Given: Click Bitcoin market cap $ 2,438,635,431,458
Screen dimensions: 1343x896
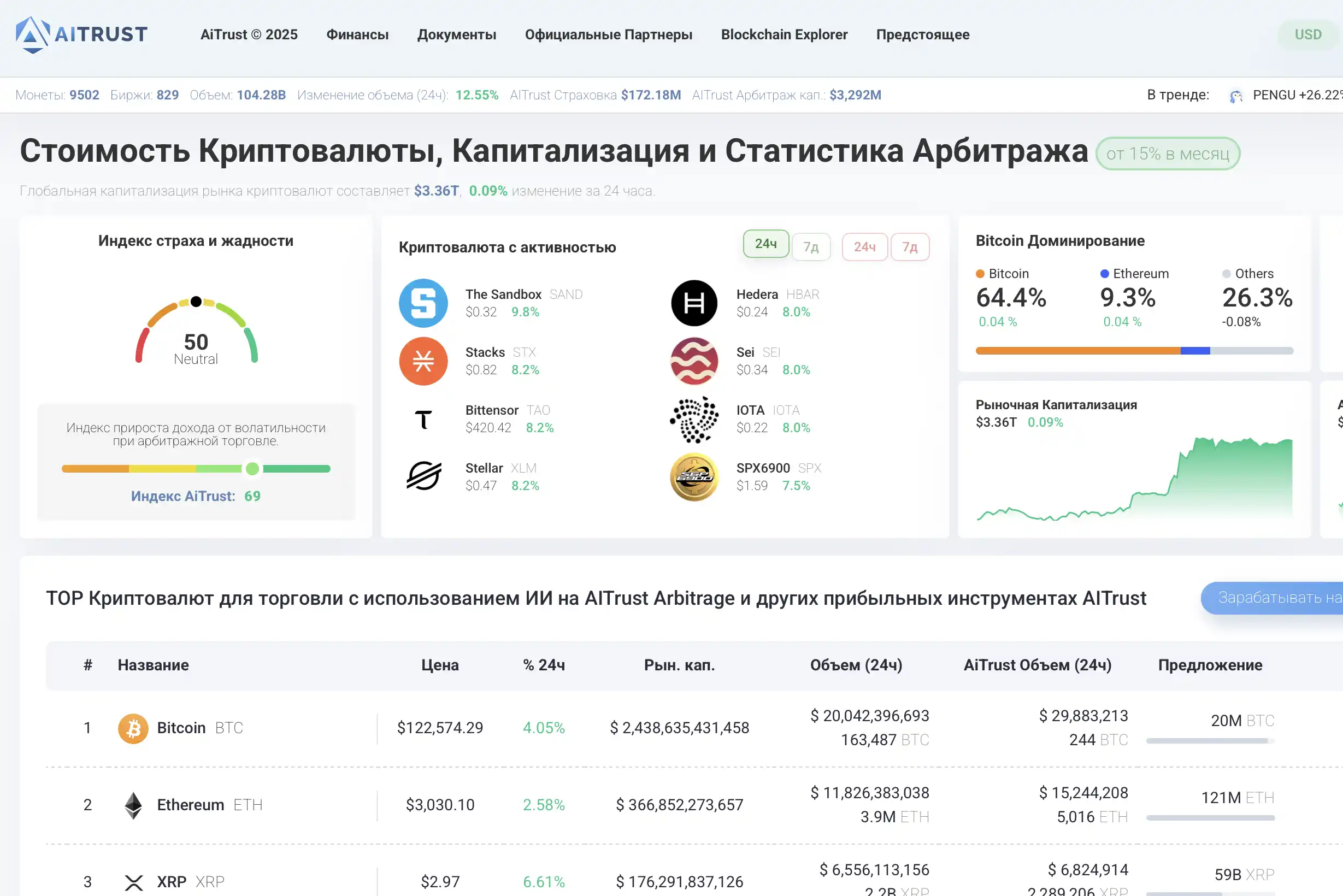Looking at the screenshot, I should 680,728.
